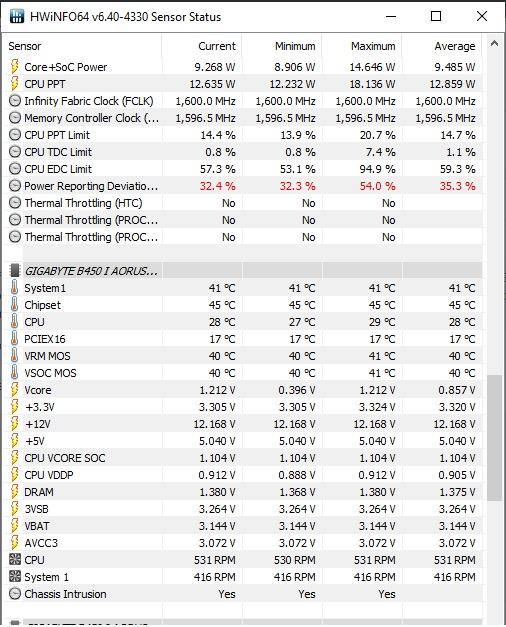Click the chip icon for GIGABYTE B450 I AORUS
The width and height of the screenshot is (506, 627).
pos(14,271)
